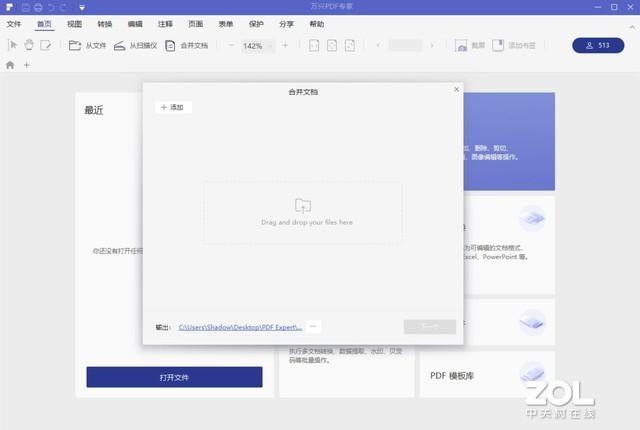This screenshot has width=640, height=430.
Task: Click the third page-fit view icon
Action: 350,45
